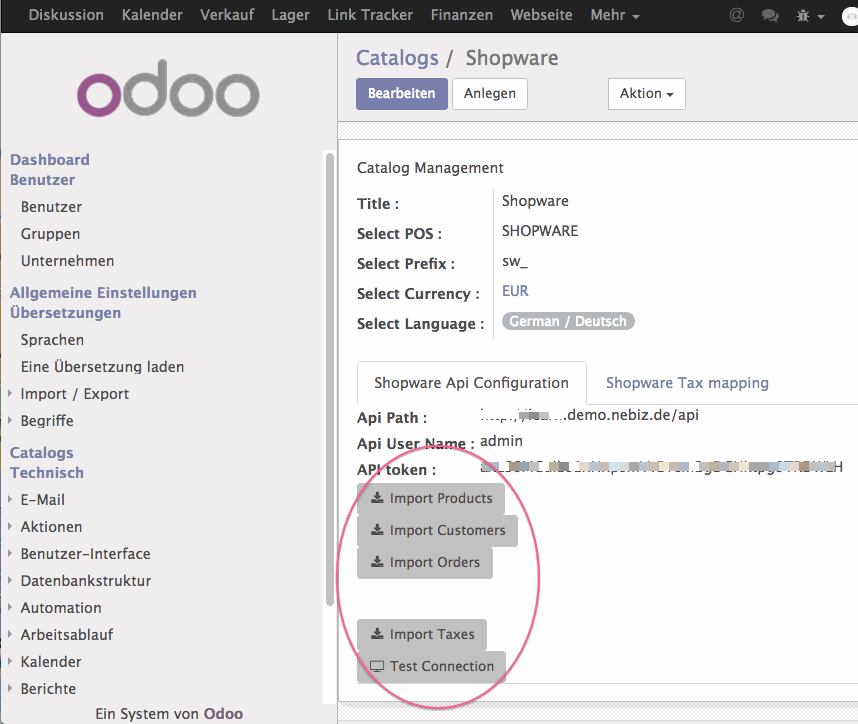Click the German / Deutsch language tag
The height and width of the screenshot is (724, 858).
[x=568, y=321]
